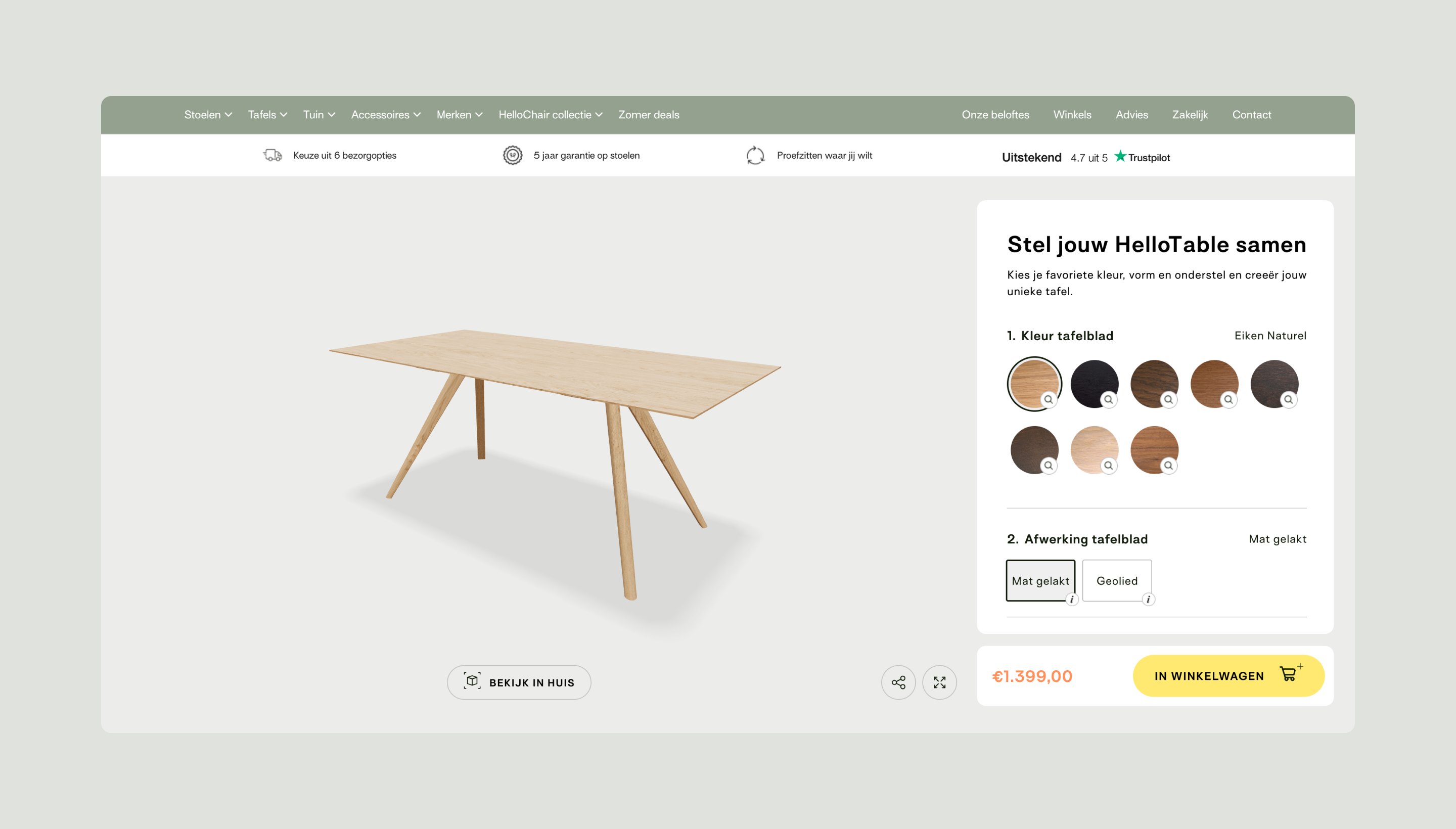Select the black tabletop color swatch
Viewport: 1456px width, 829px height.
pos(1094,383)
